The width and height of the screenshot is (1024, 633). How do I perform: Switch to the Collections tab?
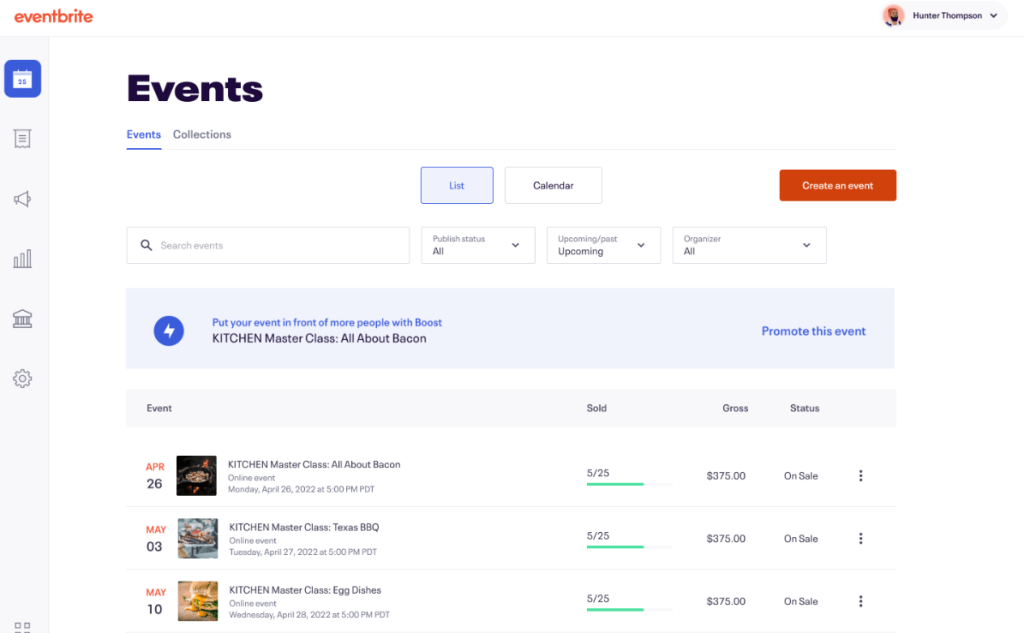pos(202,135)
